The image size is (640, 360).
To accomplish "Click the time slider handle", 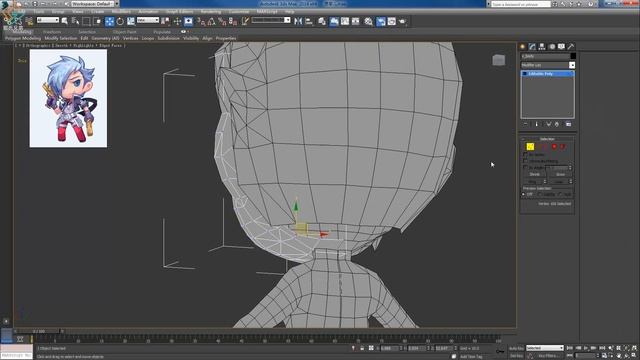I will (x=39, y=331).
